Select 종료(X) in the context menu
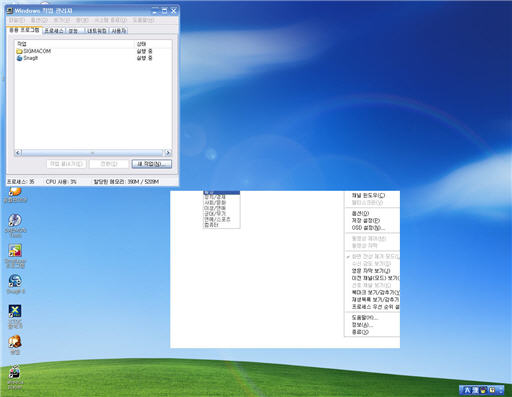Screen dimensions: 512x397 tap(360, 332)
